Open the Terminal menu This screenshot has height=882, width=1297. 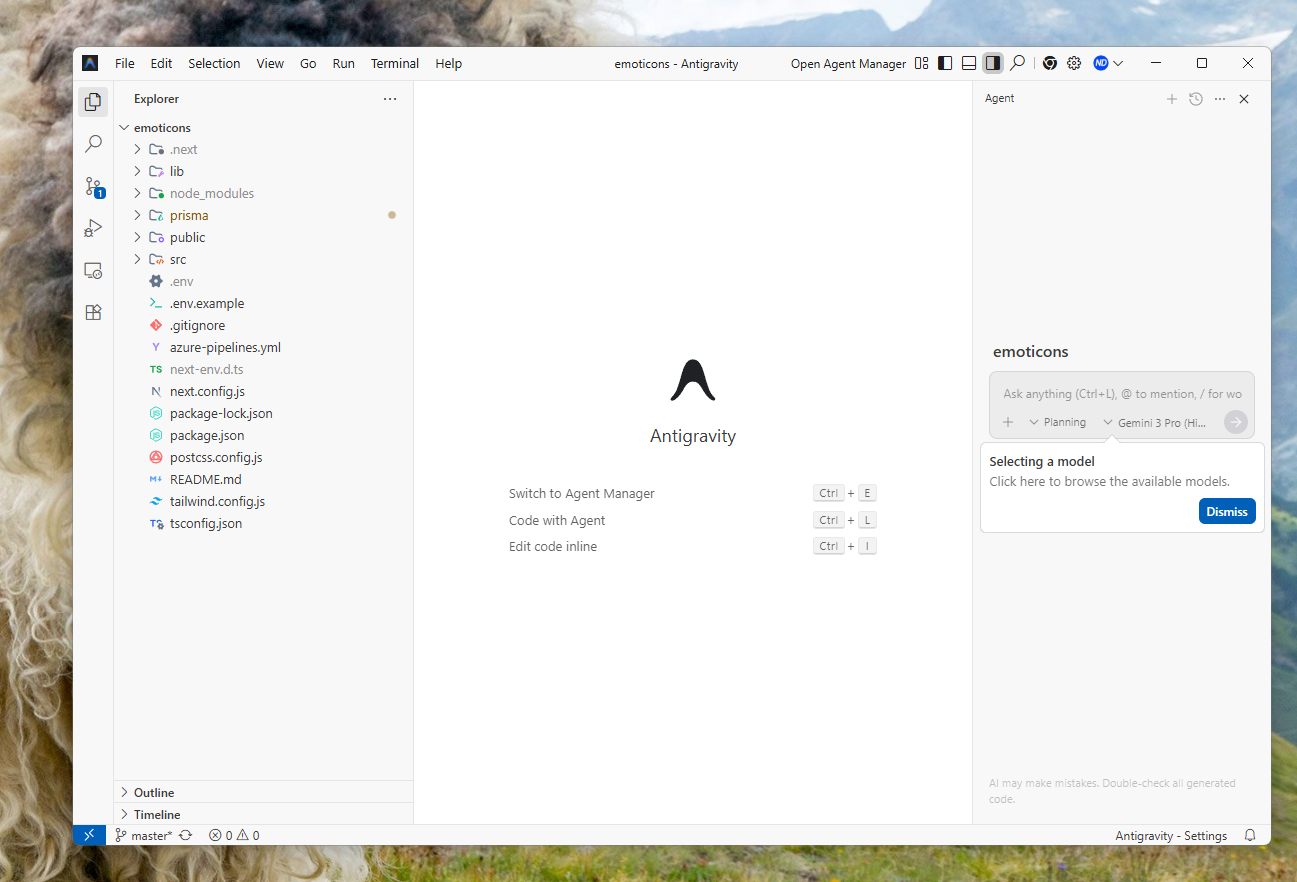click(395, 63)
